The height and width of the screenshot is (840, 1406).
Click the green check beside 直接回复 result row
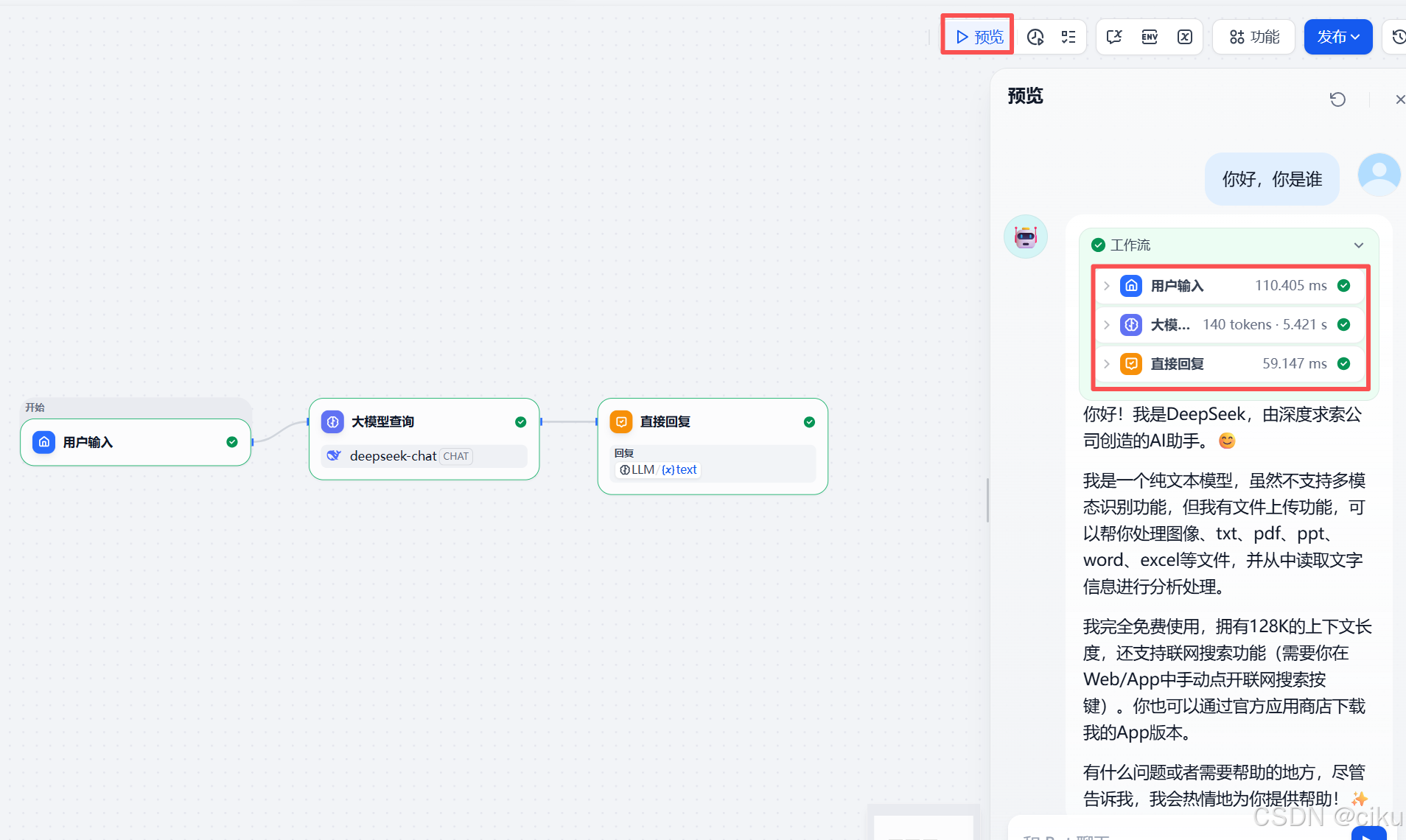(1344, 363)
